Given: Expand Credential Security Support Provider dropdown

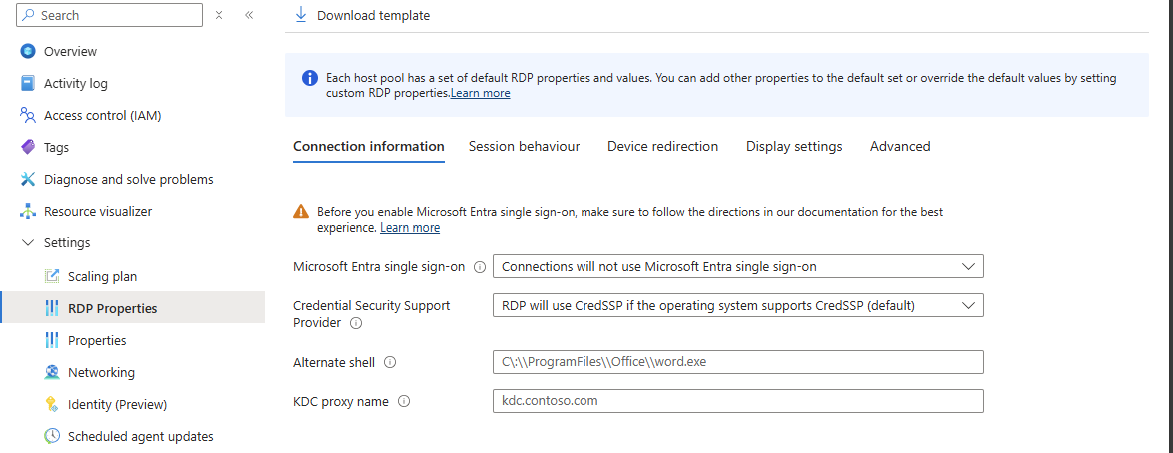Looking at the screenshot, I should point(738,305).
